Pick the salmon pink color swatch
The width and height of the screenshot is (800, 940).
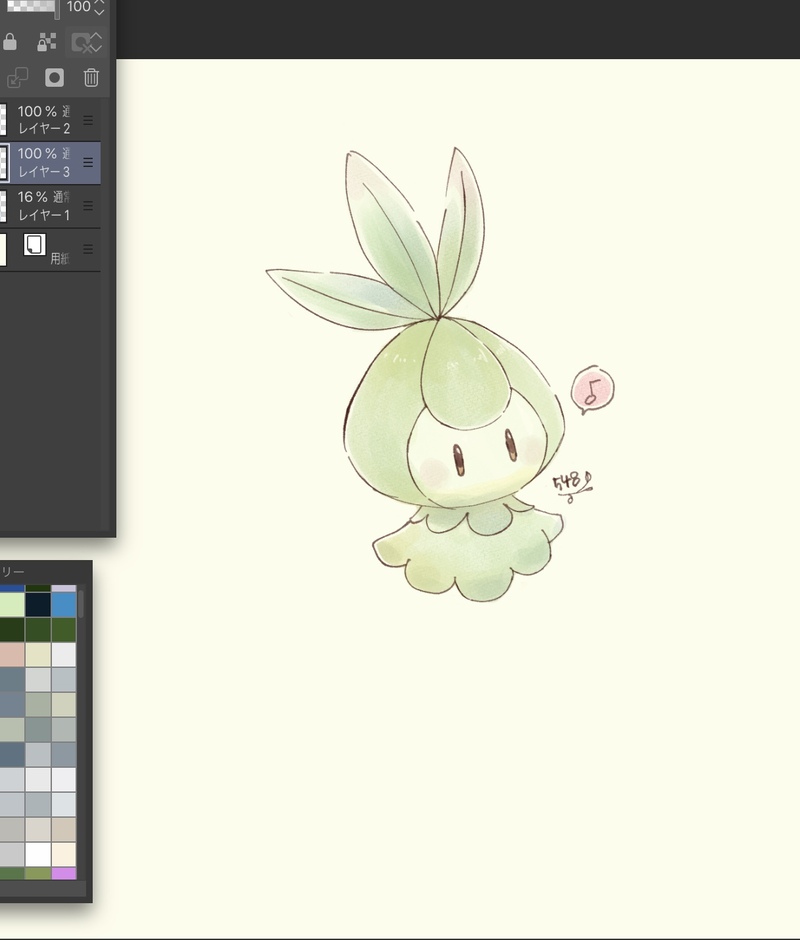pos(12,655)
